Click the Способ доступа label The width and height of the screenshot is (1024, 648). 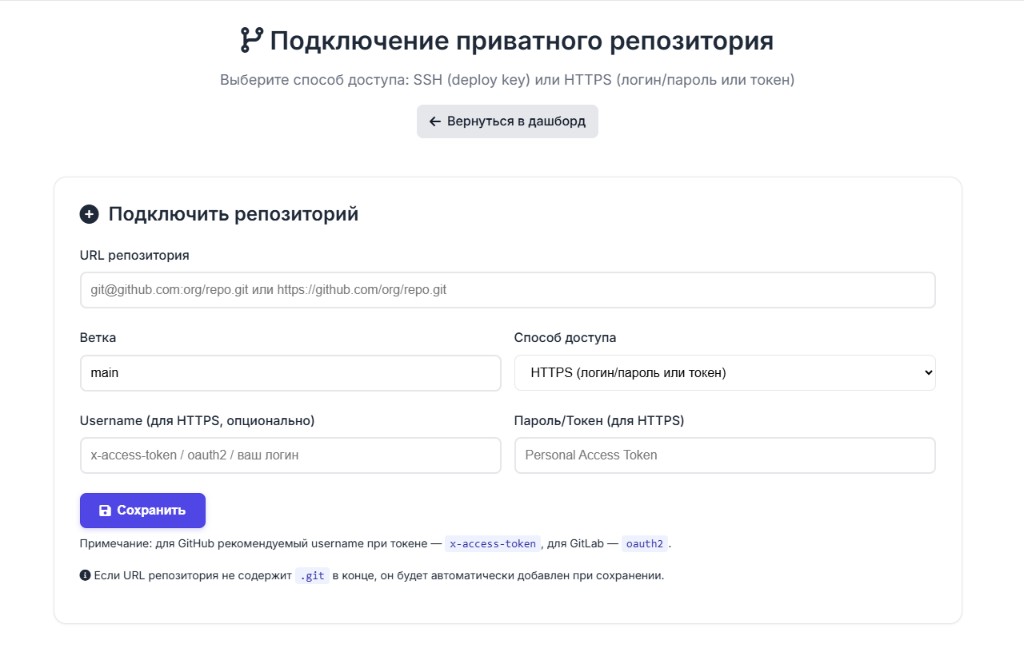(565, 338)
